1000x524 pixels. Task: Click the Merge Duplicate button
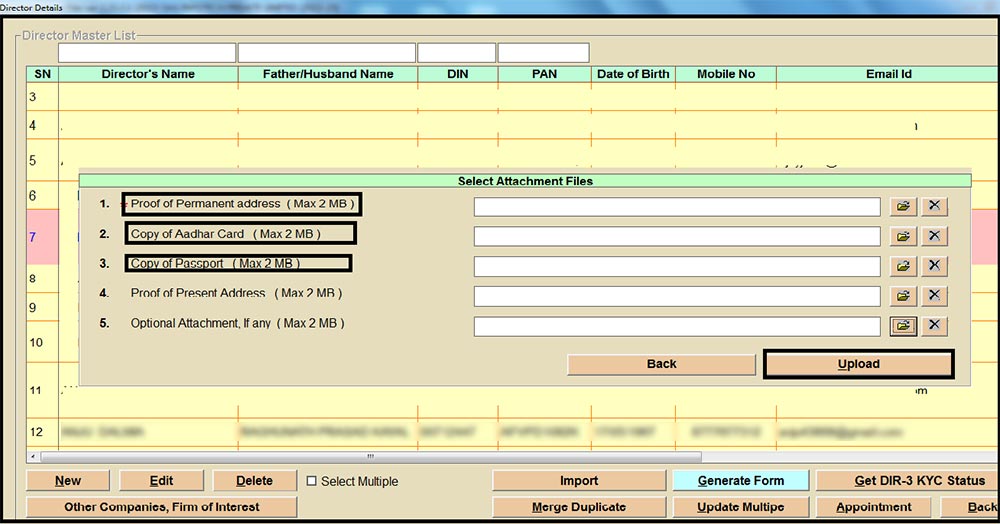tap(579, 507)
